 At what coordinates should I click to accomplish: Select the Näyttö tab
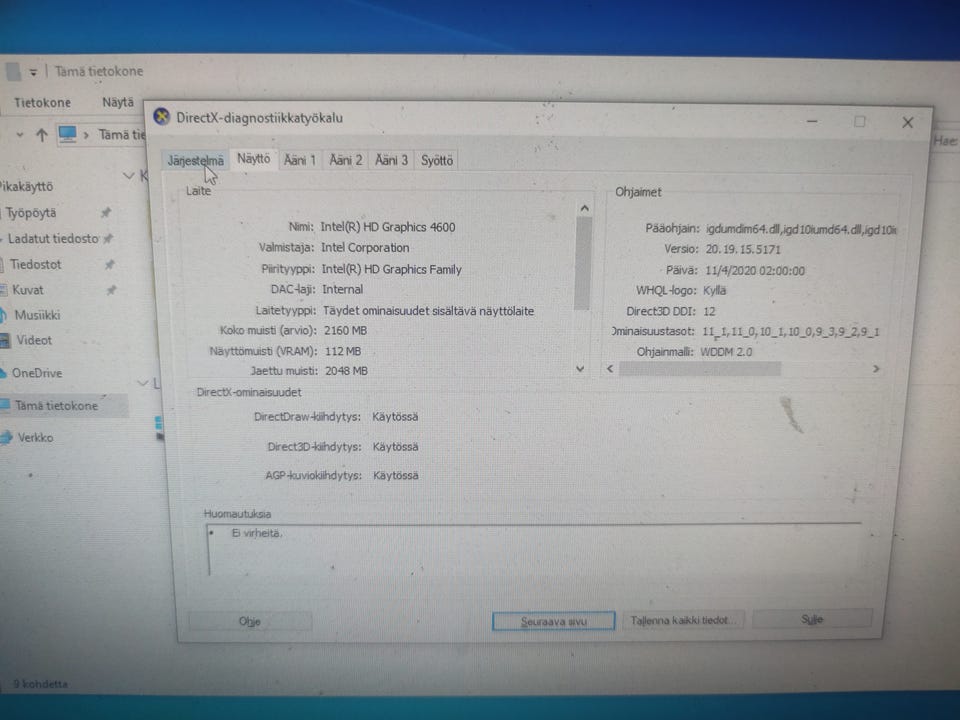[x=253, y=159]
